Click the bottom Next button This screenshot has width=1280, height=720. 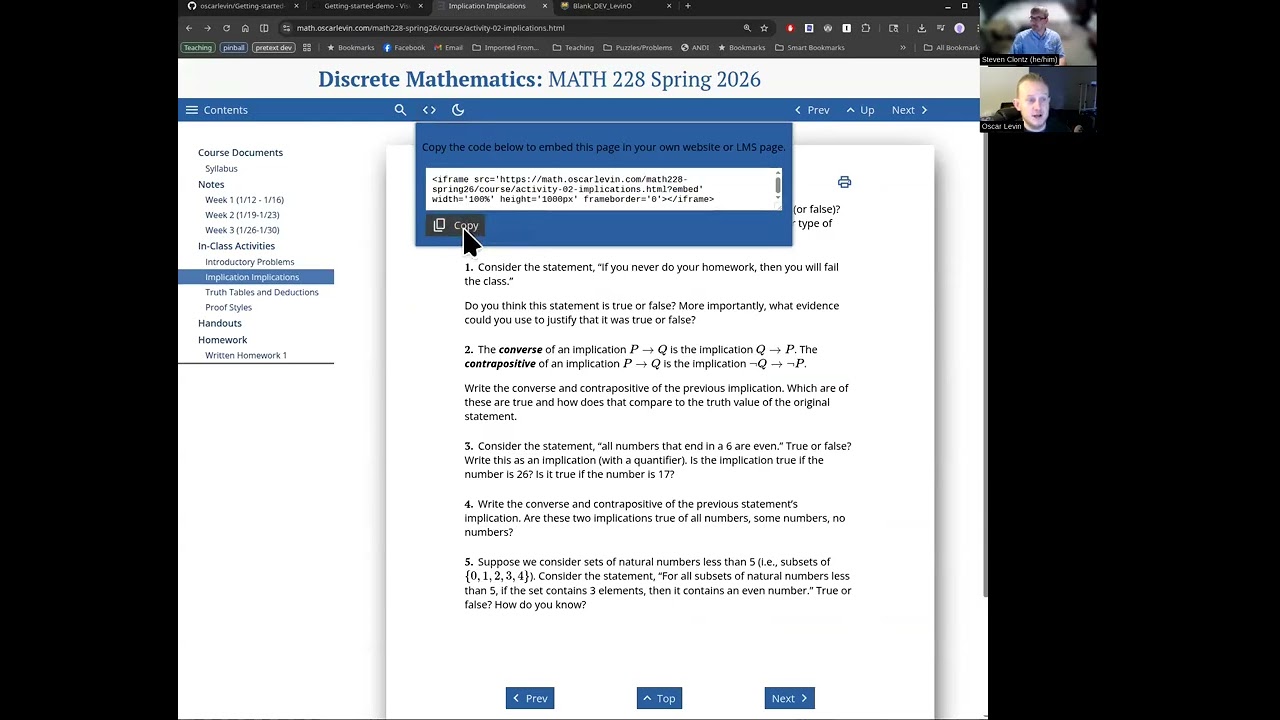[790, 698]
